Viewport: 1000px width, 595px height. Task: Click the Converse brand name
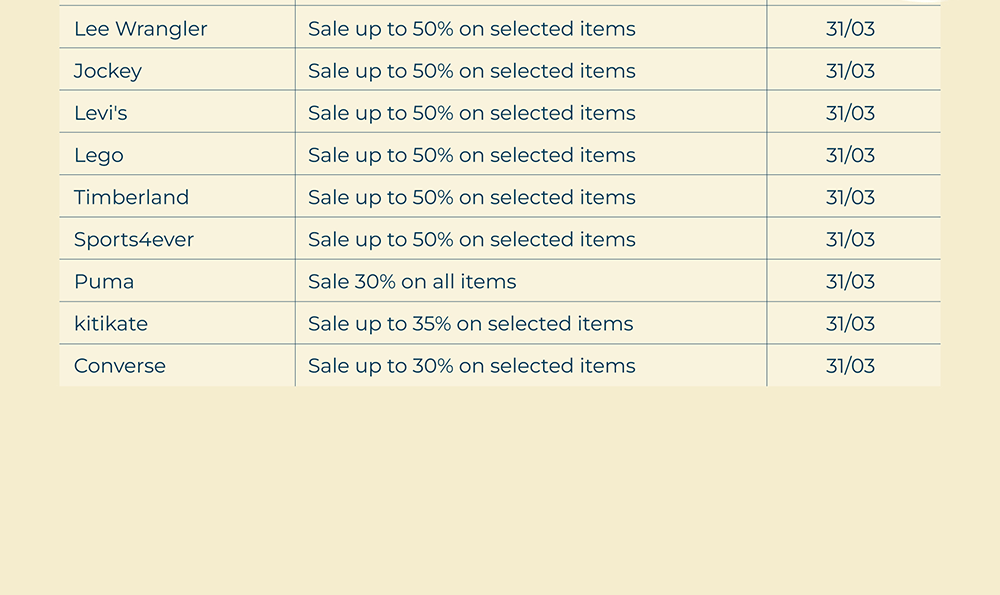pyautogui.click(x=120, y=365)
